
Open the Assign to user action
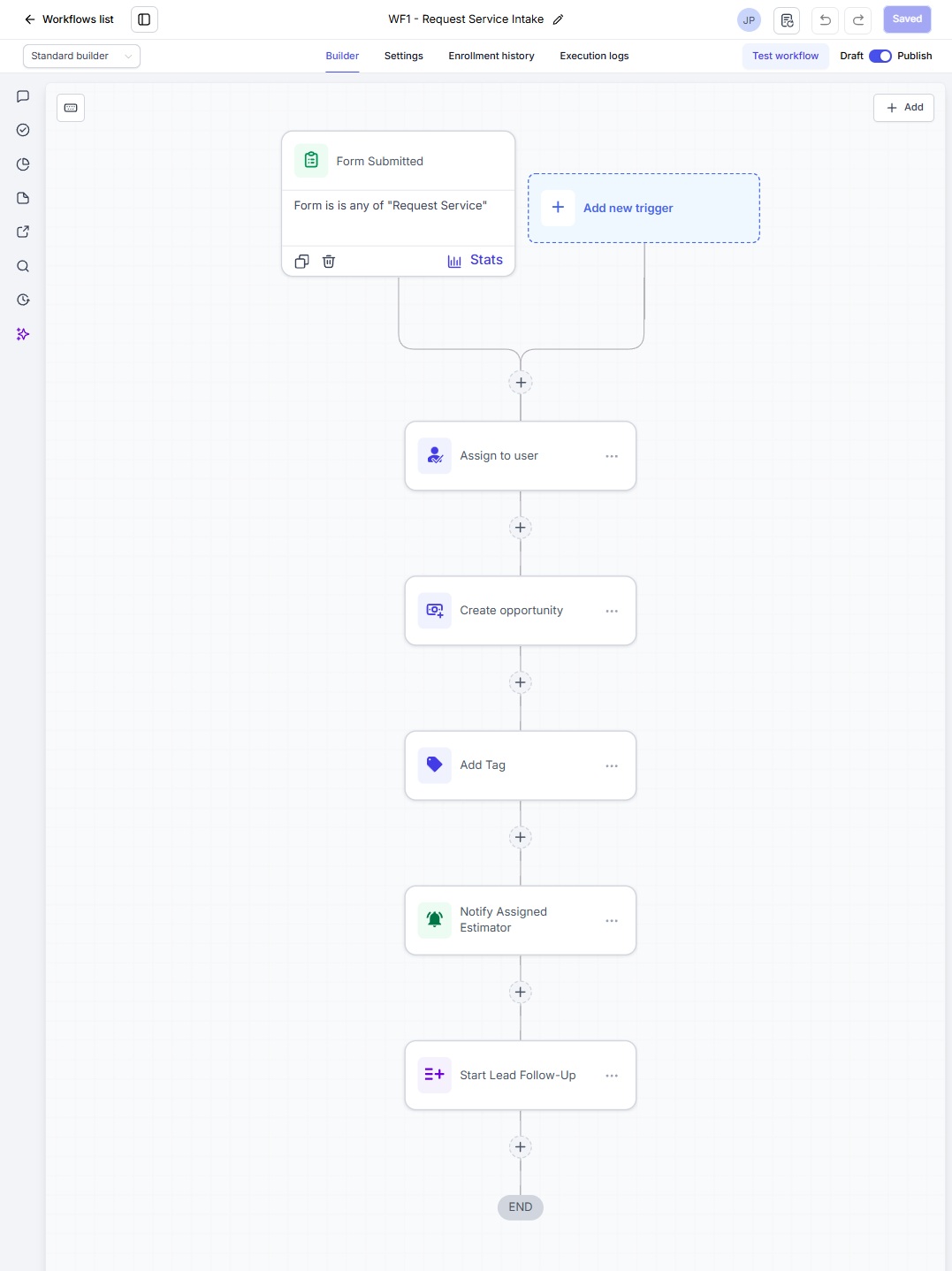pyautogui.click(x=521, y=456)
